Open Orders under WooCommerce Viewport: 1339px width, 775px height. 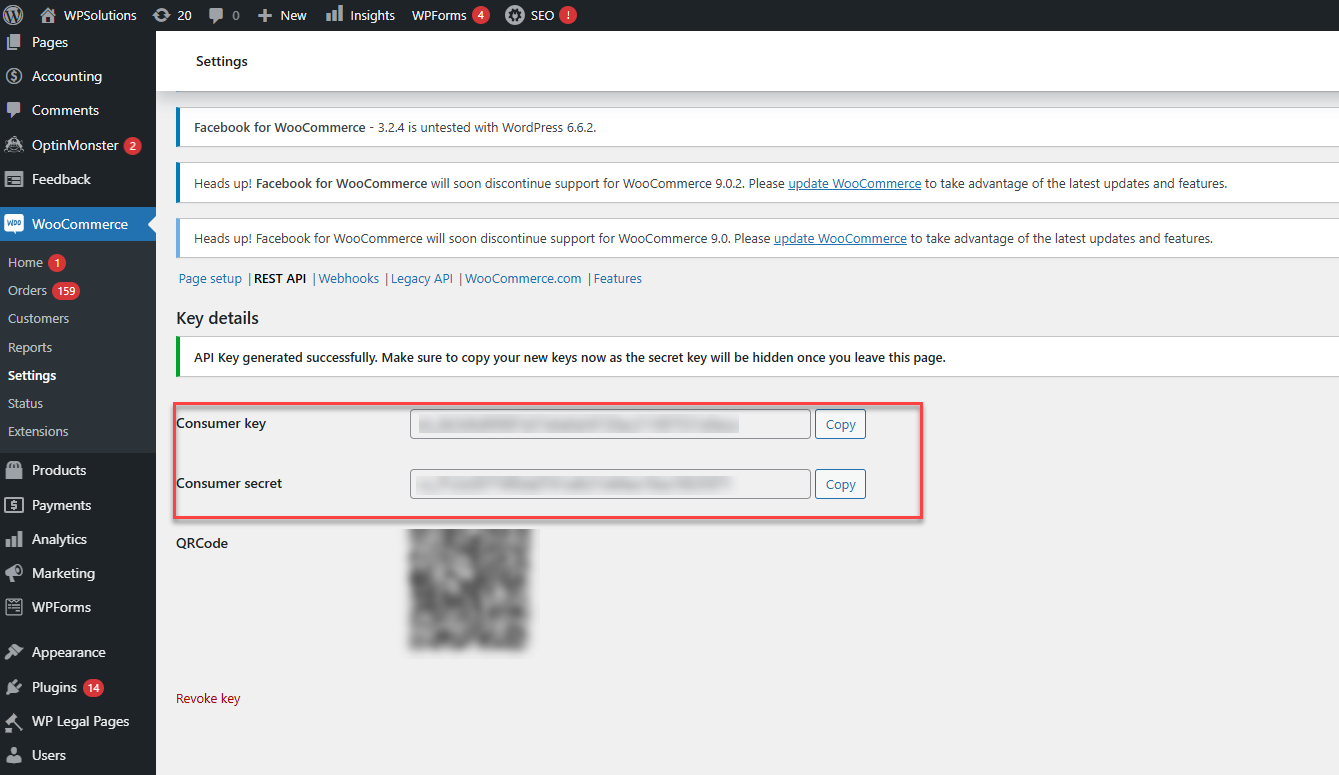[x=27, y=290]
